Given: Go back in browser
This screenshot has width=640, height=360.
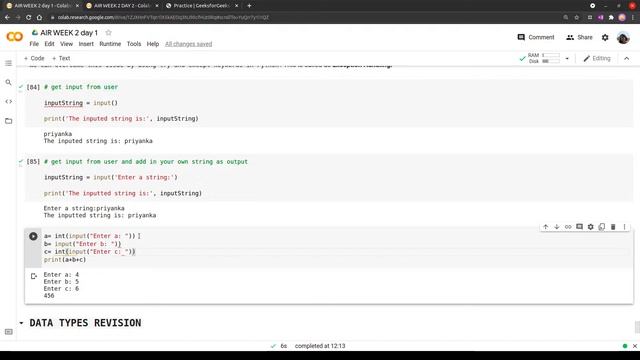Looking at the screenshot, I should [7, 18].
